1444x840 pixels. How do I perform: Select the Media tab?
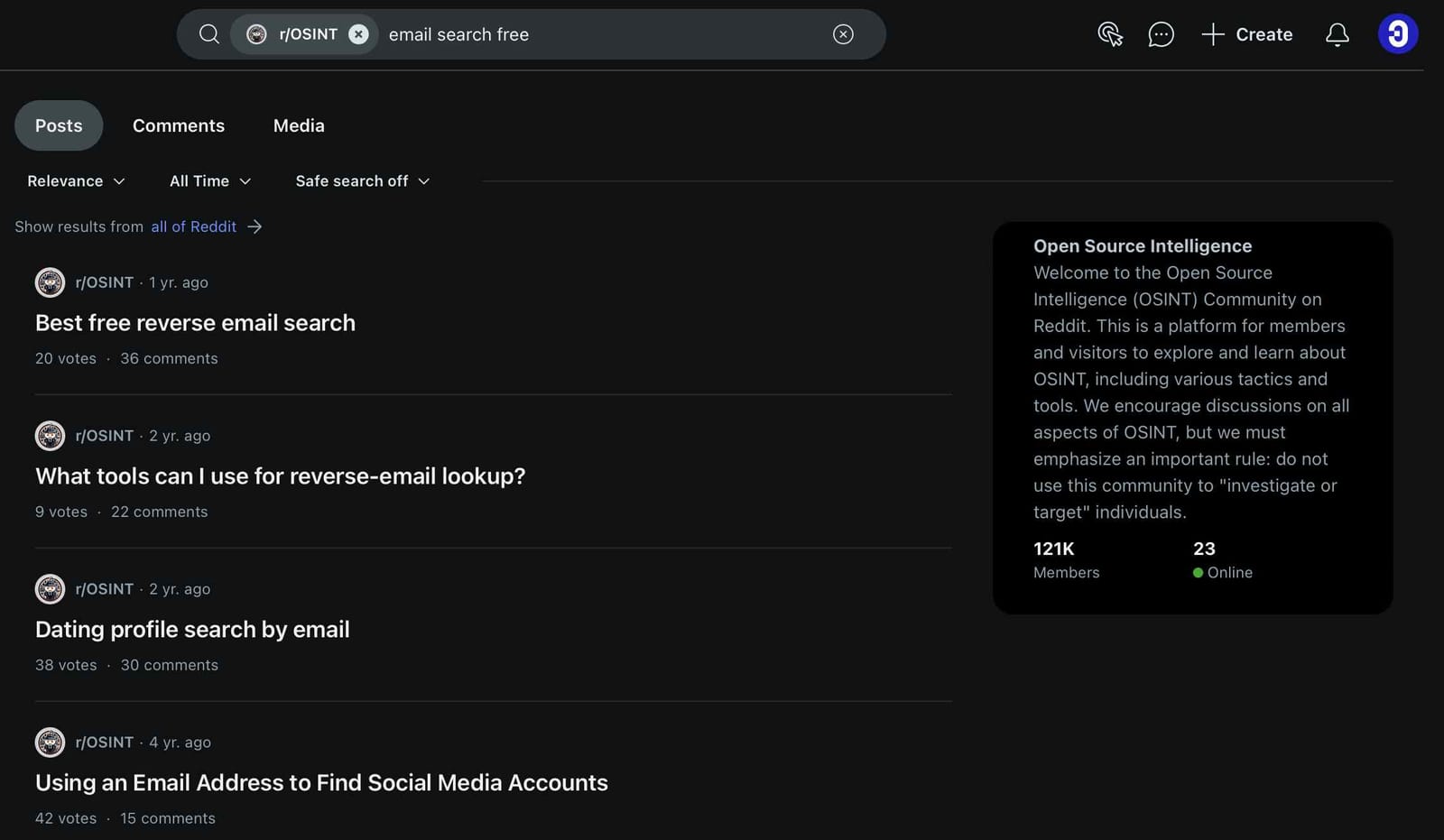pyautogui.click(x=299, y=125)
